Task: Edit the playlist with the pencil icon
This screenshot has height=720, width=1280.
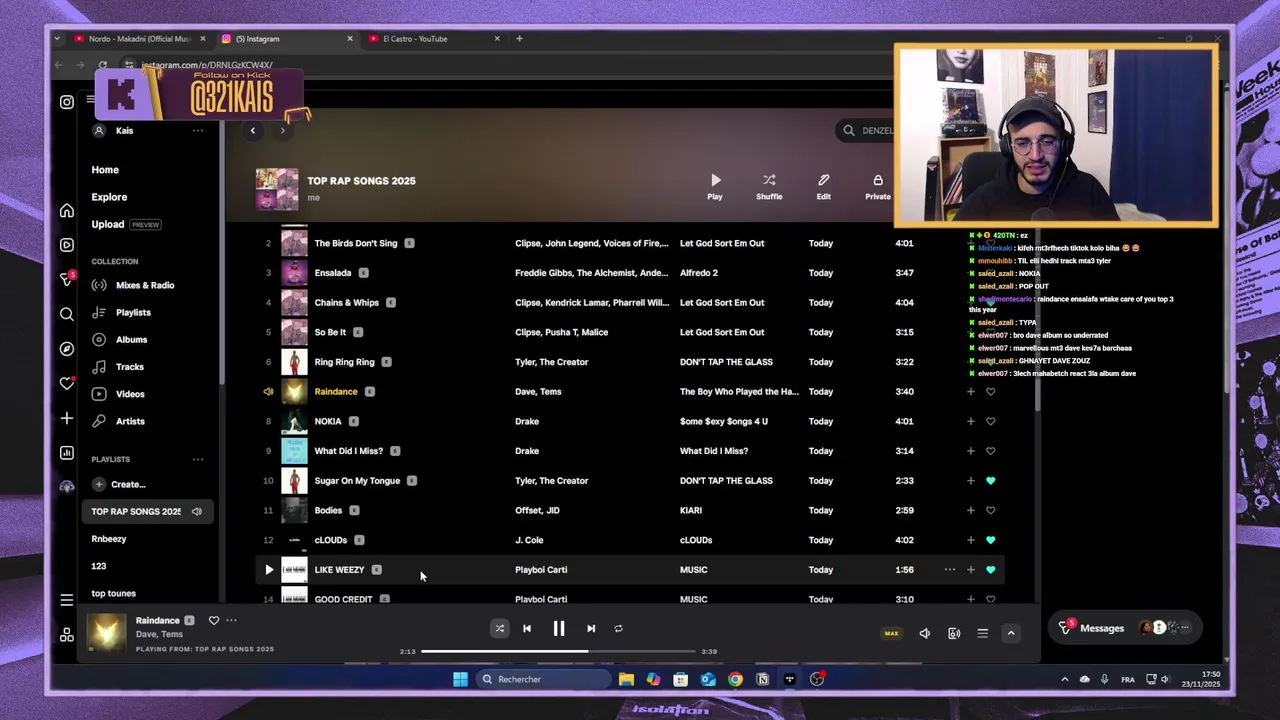Action: coord(823,187)
